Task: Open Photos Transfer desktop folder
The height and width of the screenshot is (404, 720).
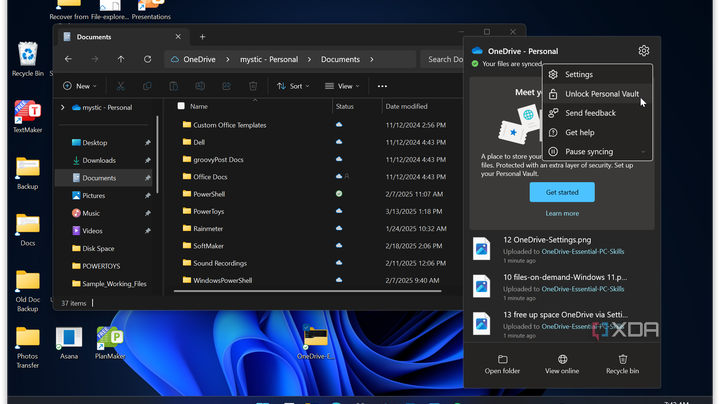Action: [x=28, y=348]
